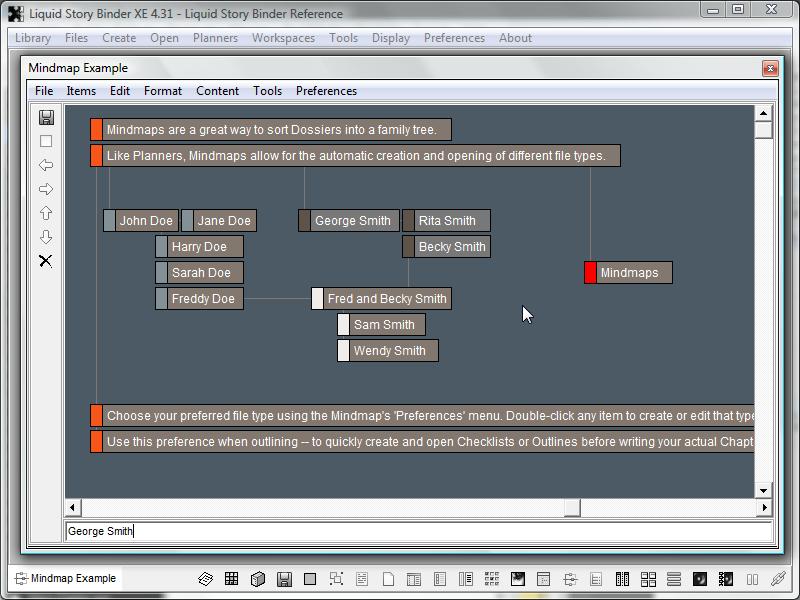Click the save floppy disk icon in the Mindmap sidebar
800x600 pixels.
pyautogui.click(x=46, y=117)
